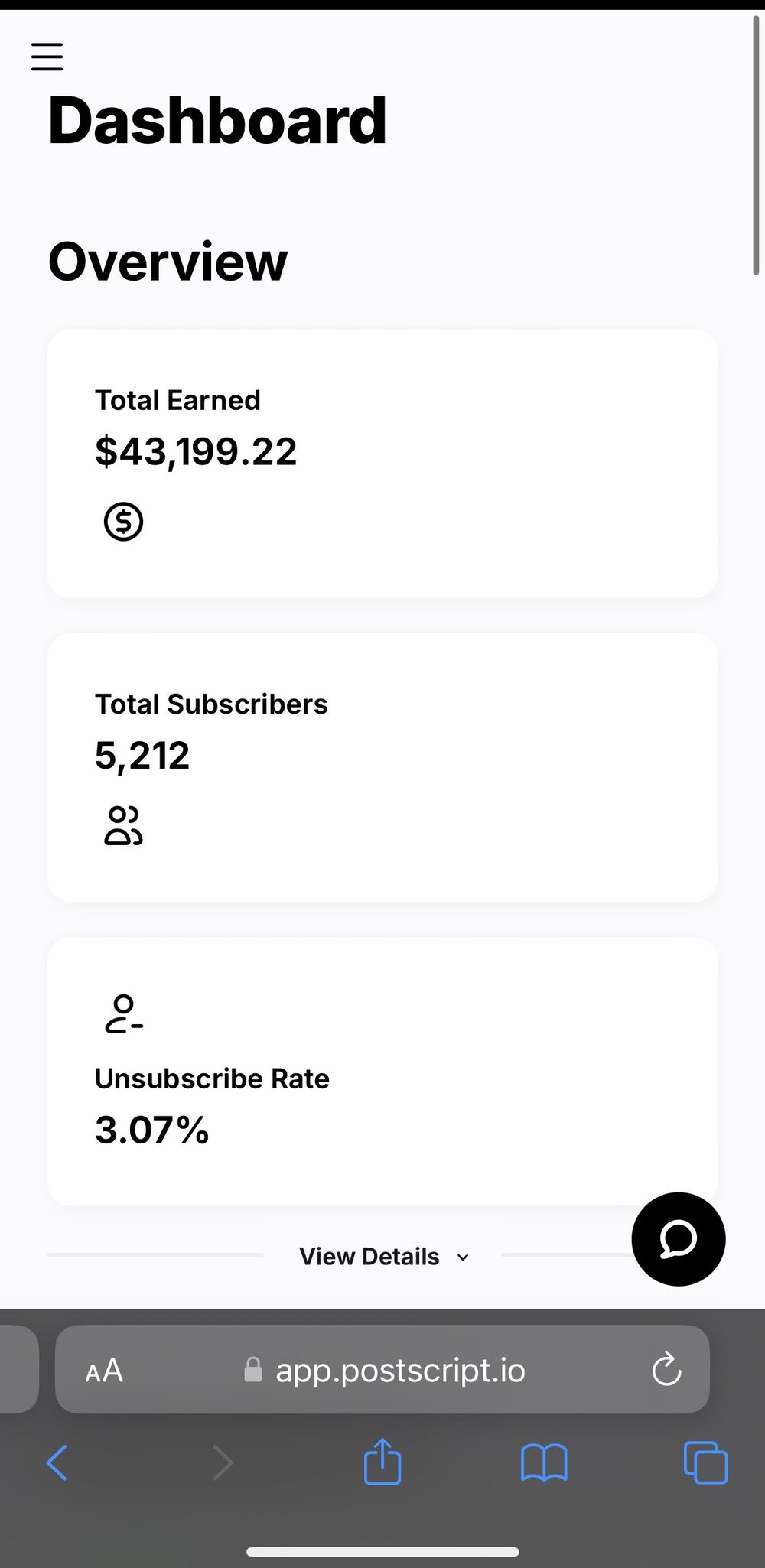Open Safari bookmarks
765x1568 pixels.
coord(543,1462)
